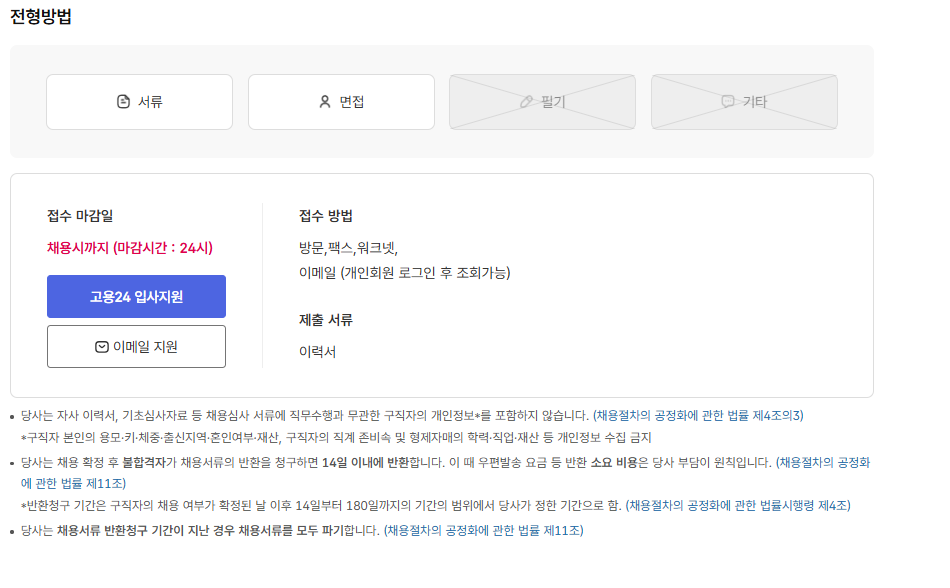Select the 면접 screening method box

click(x=341, y=102)
